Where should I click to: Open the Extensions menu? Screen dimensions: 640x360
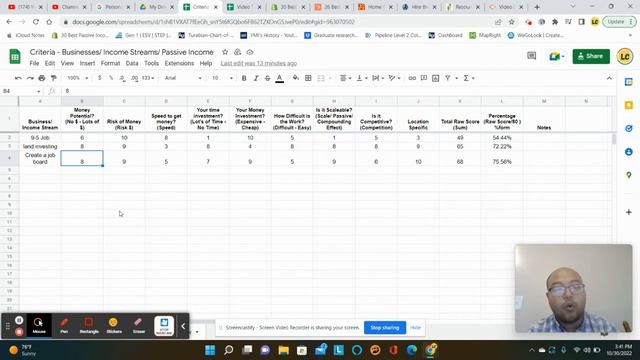click(x=179, y=63)
